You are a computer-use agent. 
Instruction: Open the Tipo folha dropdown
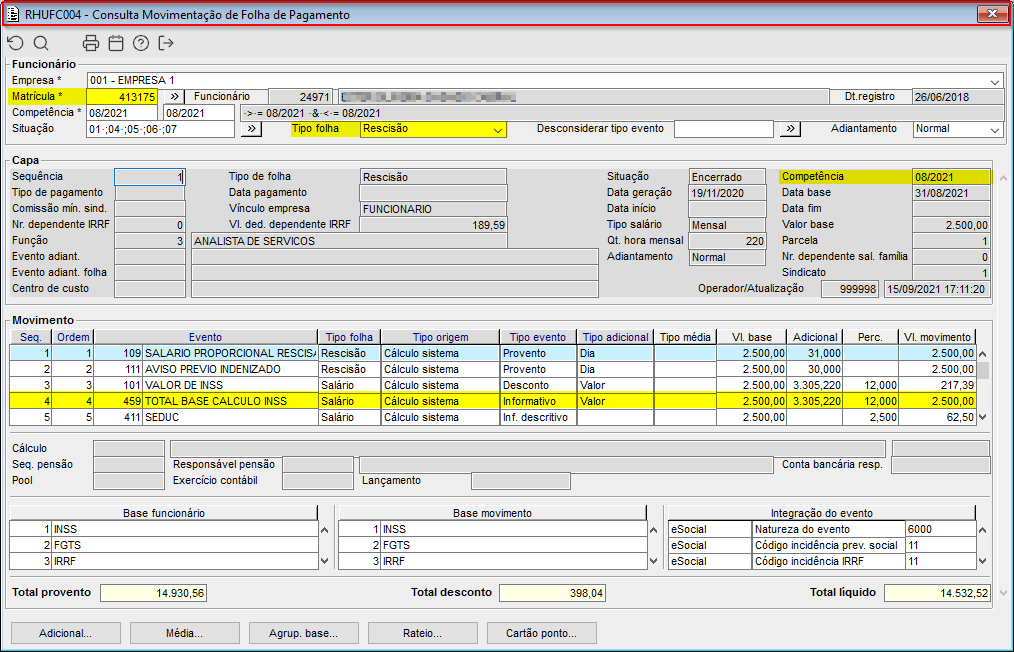coord(497,129)
